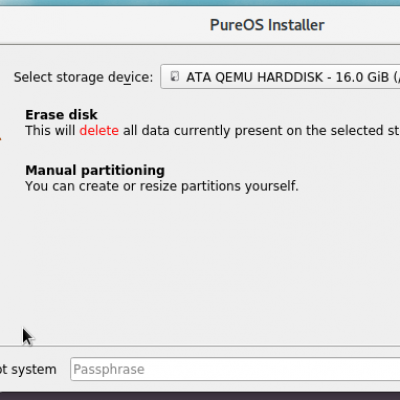This screenshot has width=400, height=400.
Task: Open the storage device dropdown
Action: [280, 77]
